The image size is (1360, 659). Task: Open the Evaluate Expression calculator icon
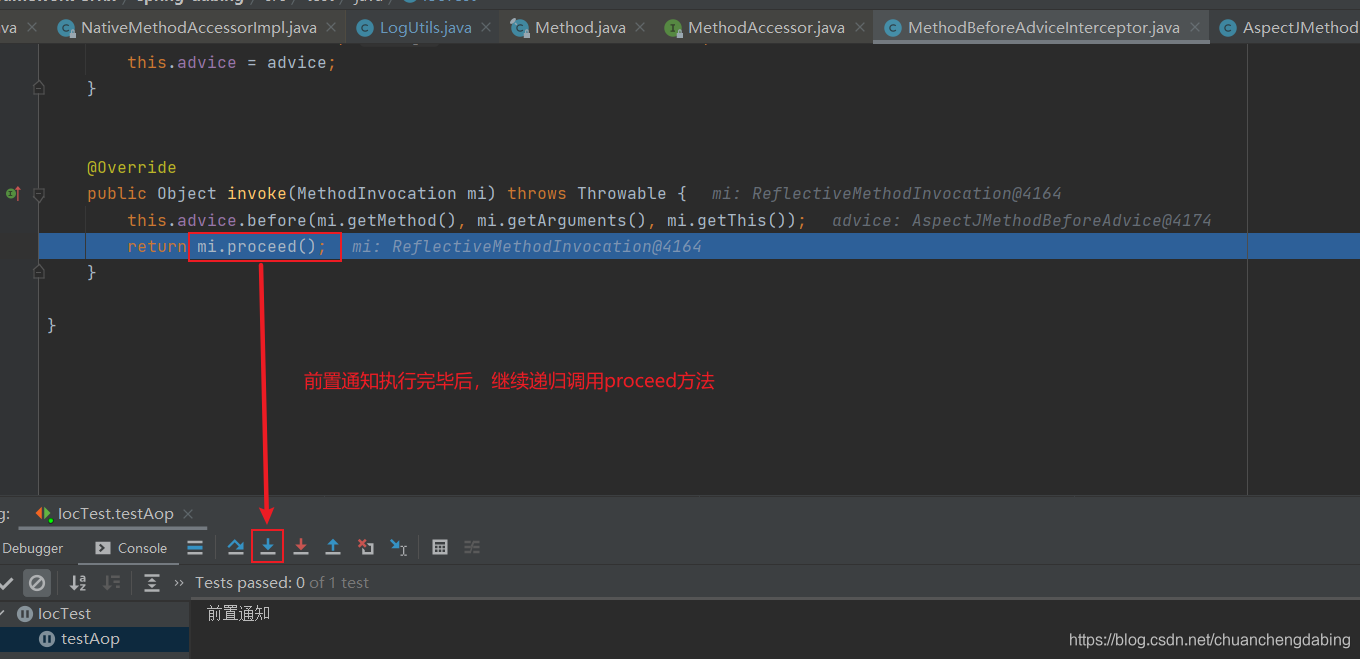[439, 547]
